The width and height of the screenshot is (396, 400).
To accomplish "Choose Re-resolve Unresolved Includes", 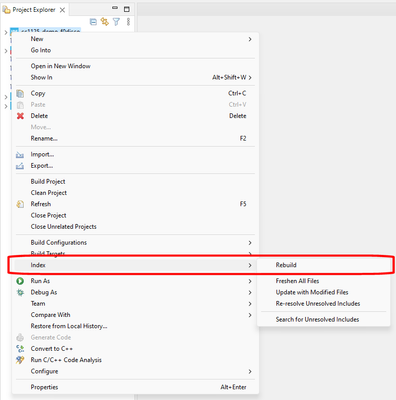I will pos(318,304).
